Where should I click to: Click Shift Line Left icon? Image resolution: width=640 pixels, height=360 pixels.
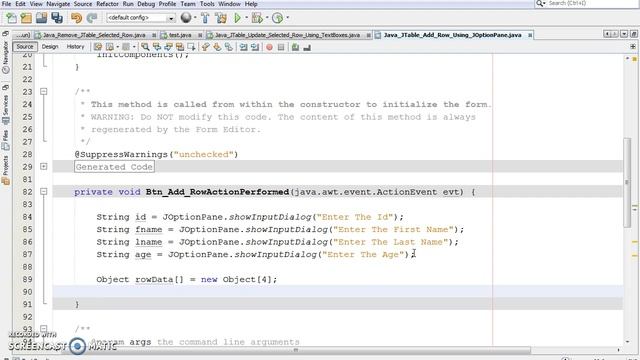pos(244,47)
